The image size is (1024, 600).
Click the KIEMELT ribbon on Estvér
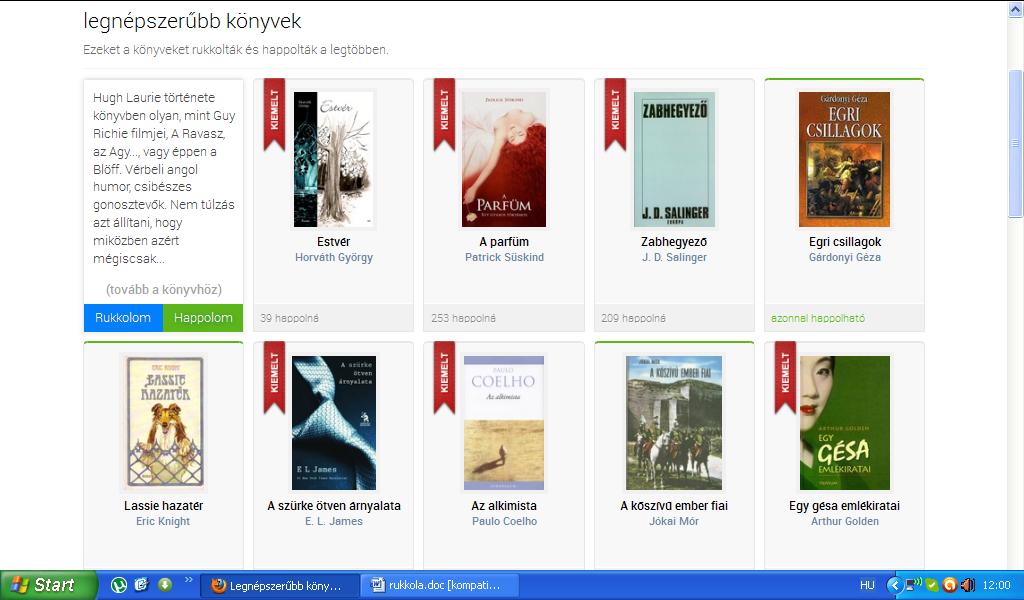274,112
